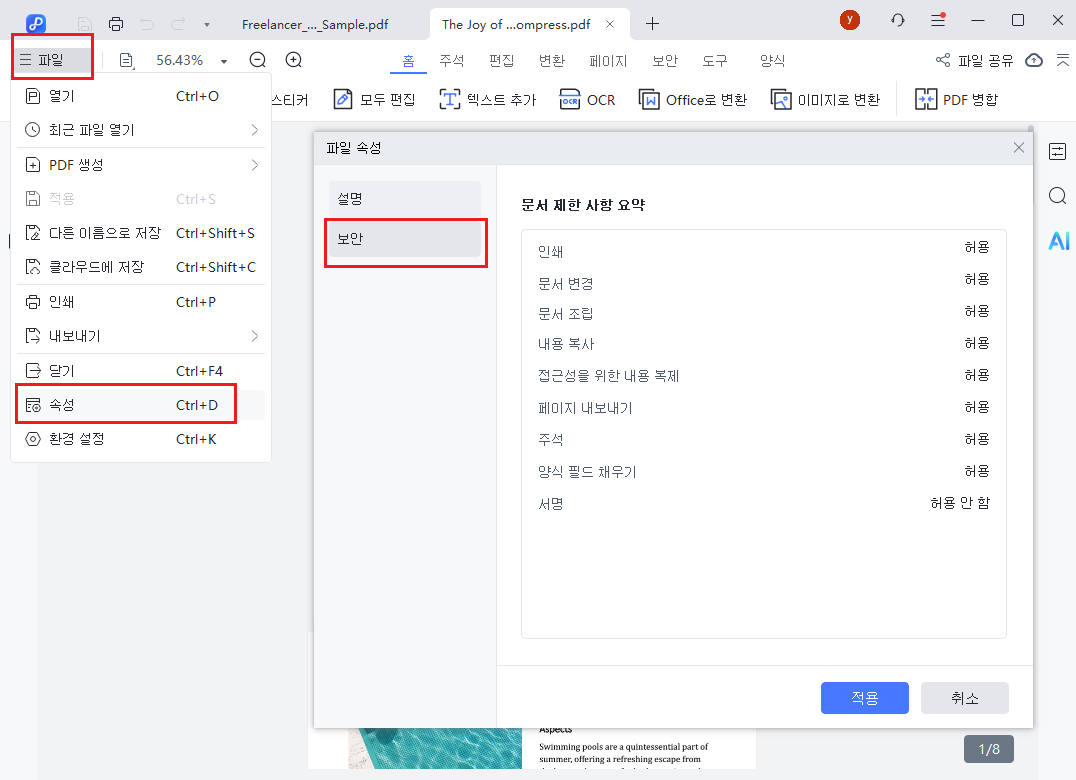The height and width of the screenshot is (780, 1076).
Task: Switch to the 설명 tab in 파일 속성
Action: coord(404,198)
